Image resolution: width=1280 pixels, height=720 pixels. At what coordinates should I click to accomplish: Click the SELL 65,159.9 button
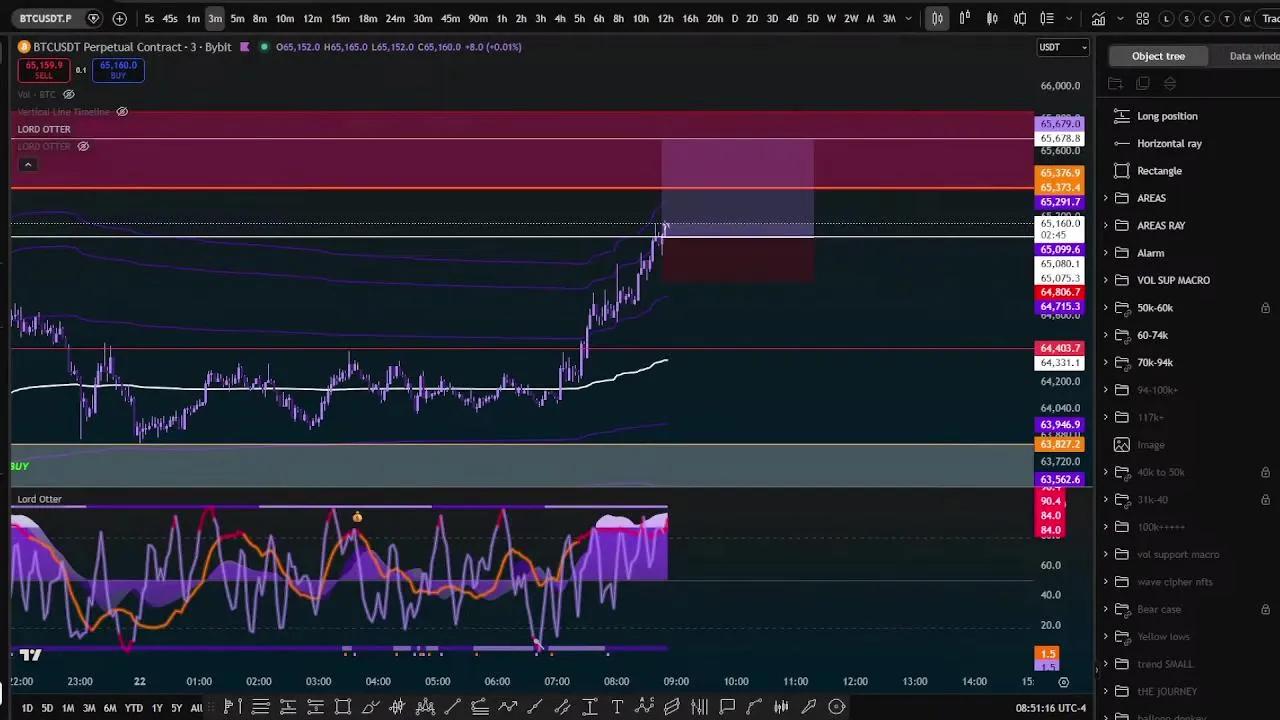pyautogui.click(x=44, y=70)
